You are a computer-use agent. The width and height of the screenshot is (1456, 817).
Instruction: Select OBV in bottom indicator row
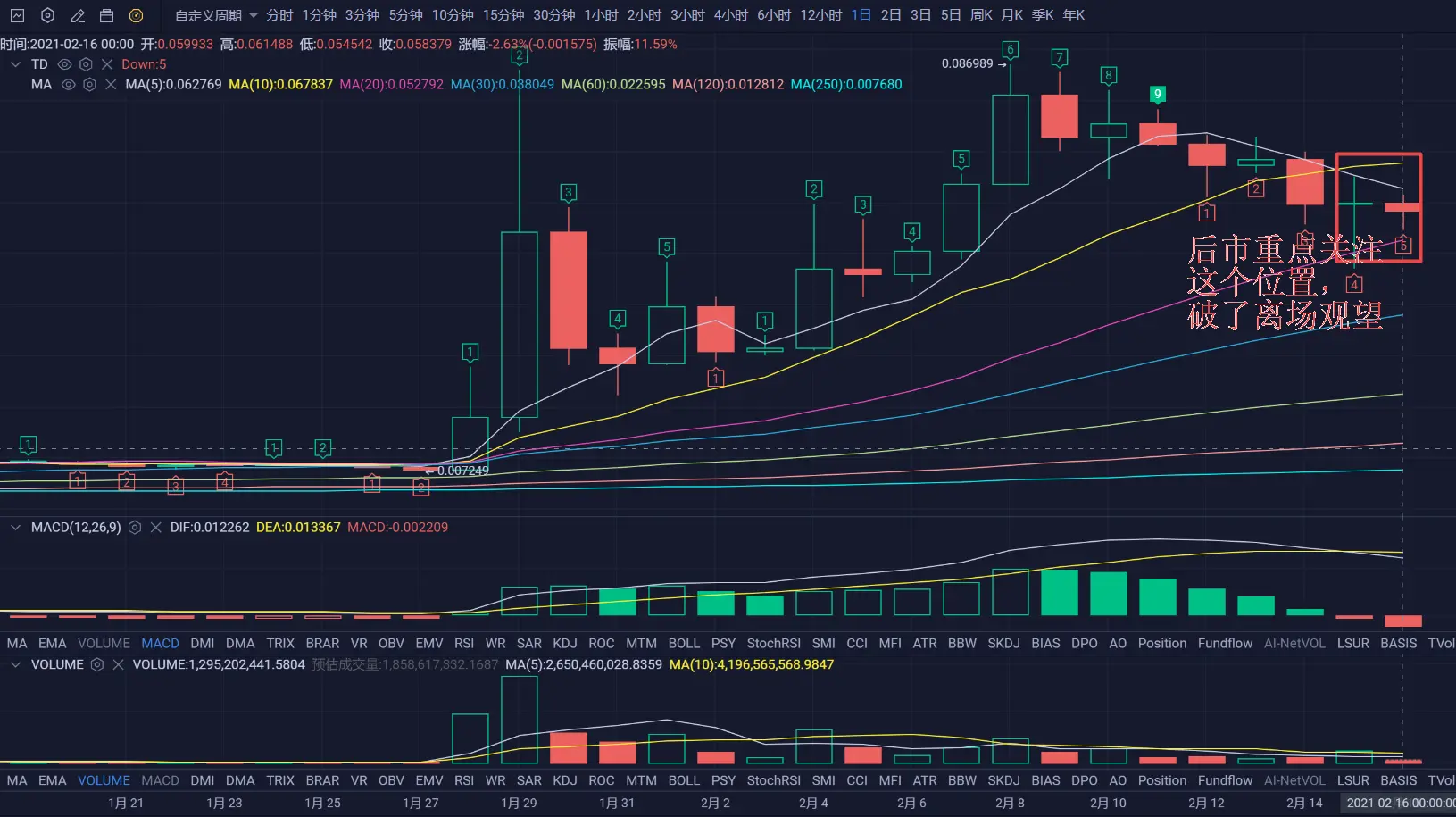[x=392, y=781]
